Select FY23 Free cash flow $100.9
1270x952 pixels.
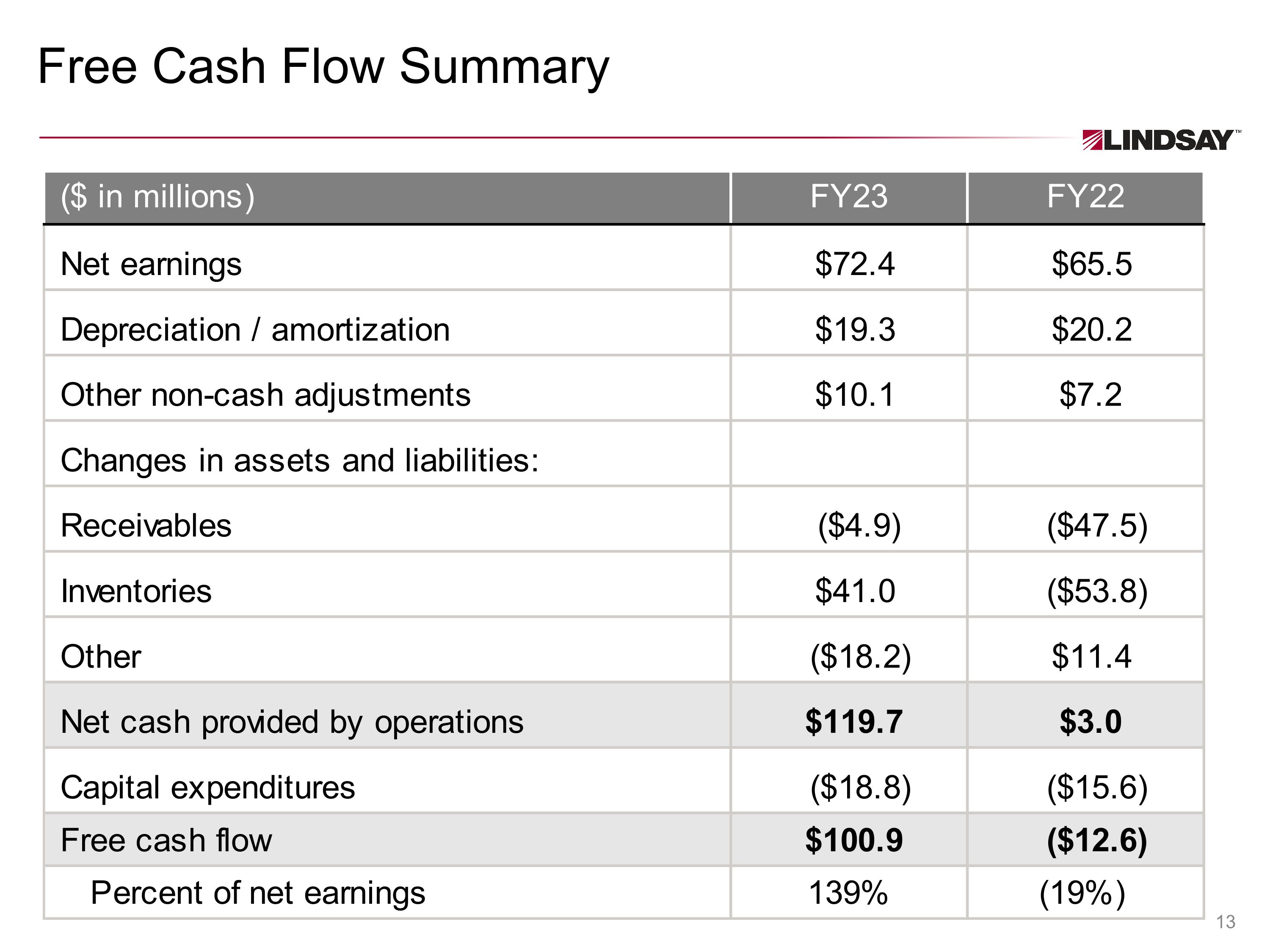(x=854, y=841)
